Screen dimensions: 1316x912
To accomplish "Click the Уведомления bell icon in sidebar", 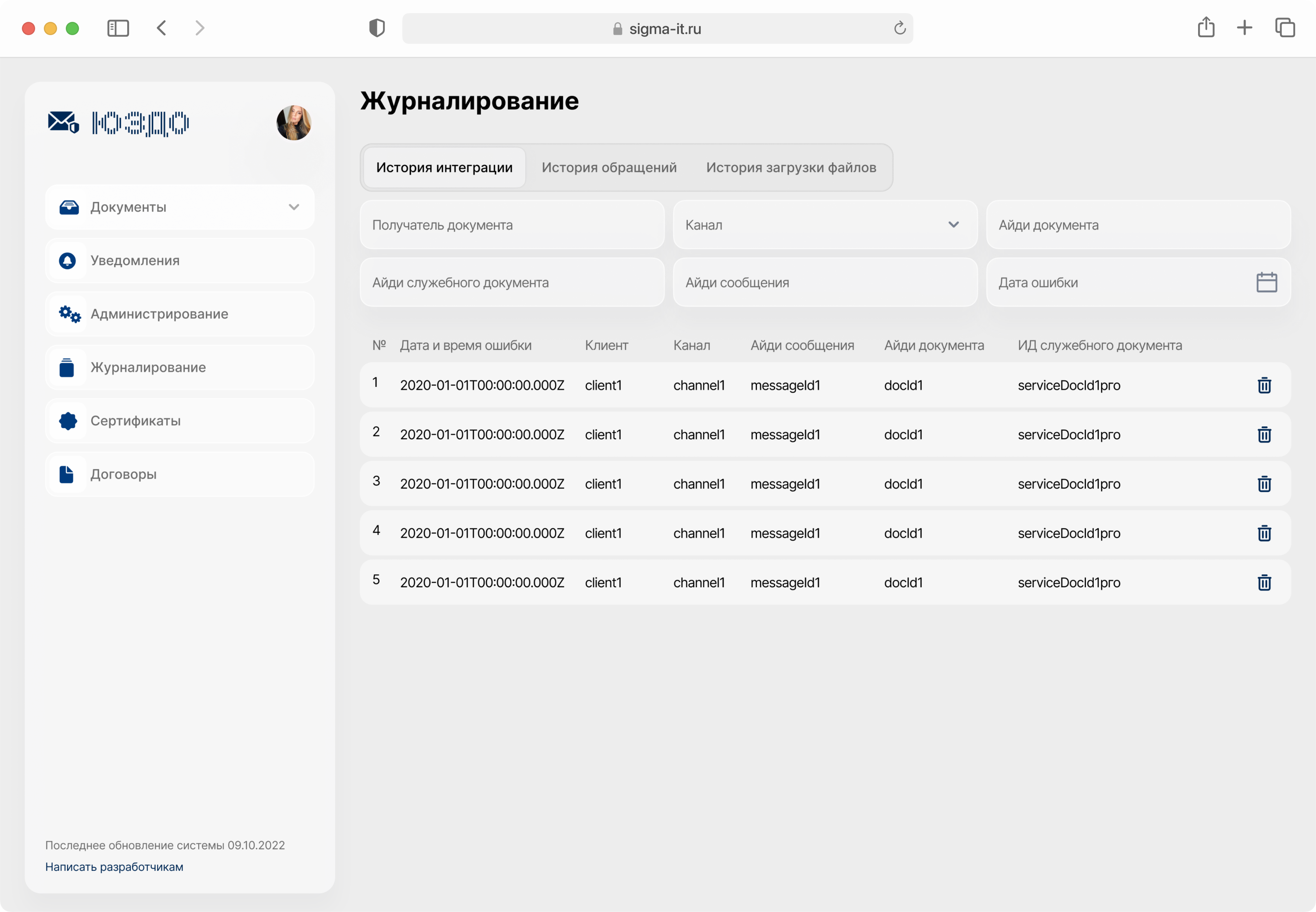I will [x=67, y=260].
